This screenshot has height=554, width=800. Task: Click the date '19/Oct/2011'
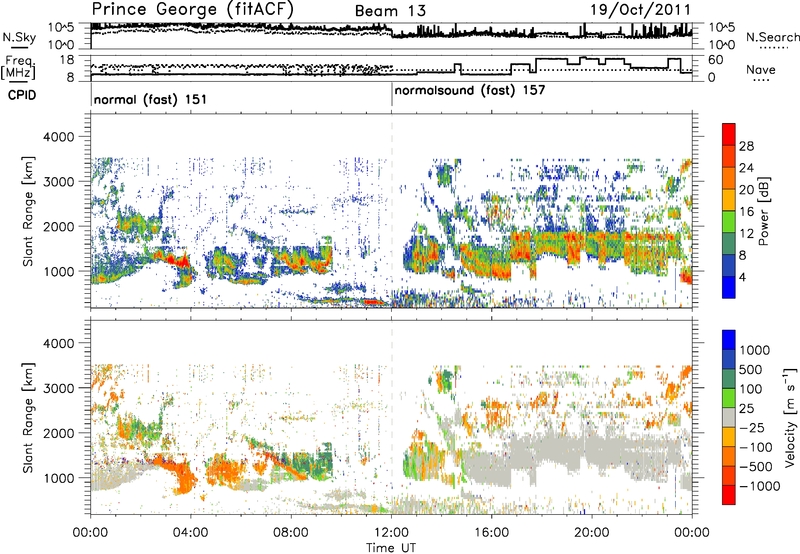(x=640, y=10)
